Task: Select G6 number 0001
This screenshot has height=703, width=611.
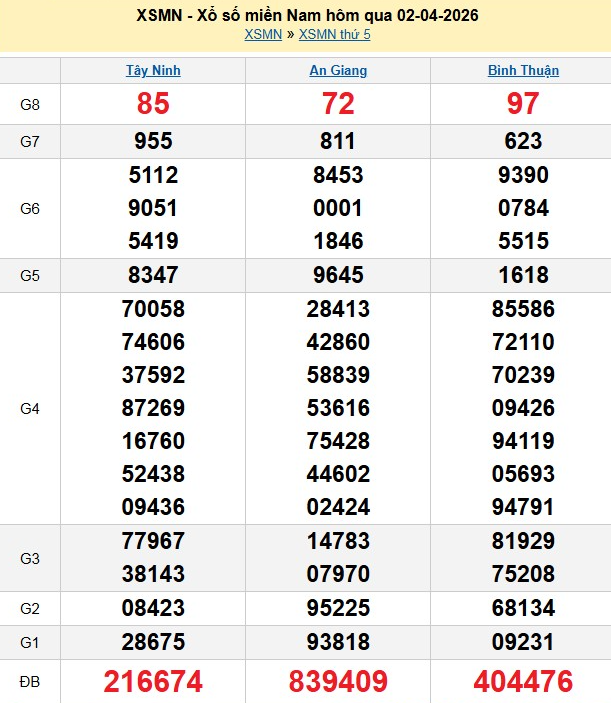Action: (x=338, y=208)
